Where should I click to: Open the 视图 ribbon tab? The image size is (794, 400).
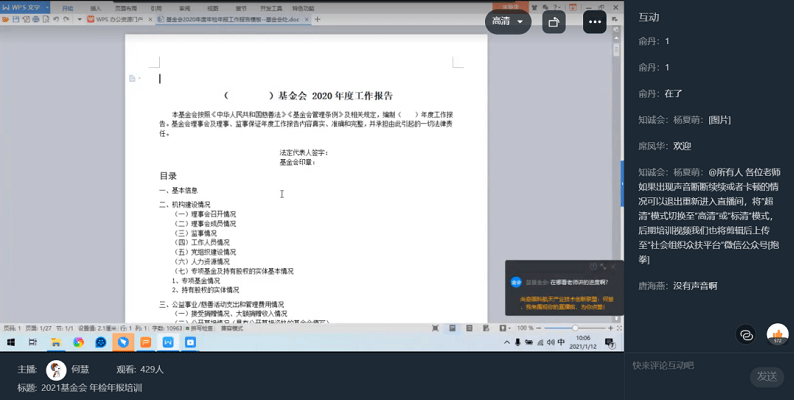tap(213, 8)
